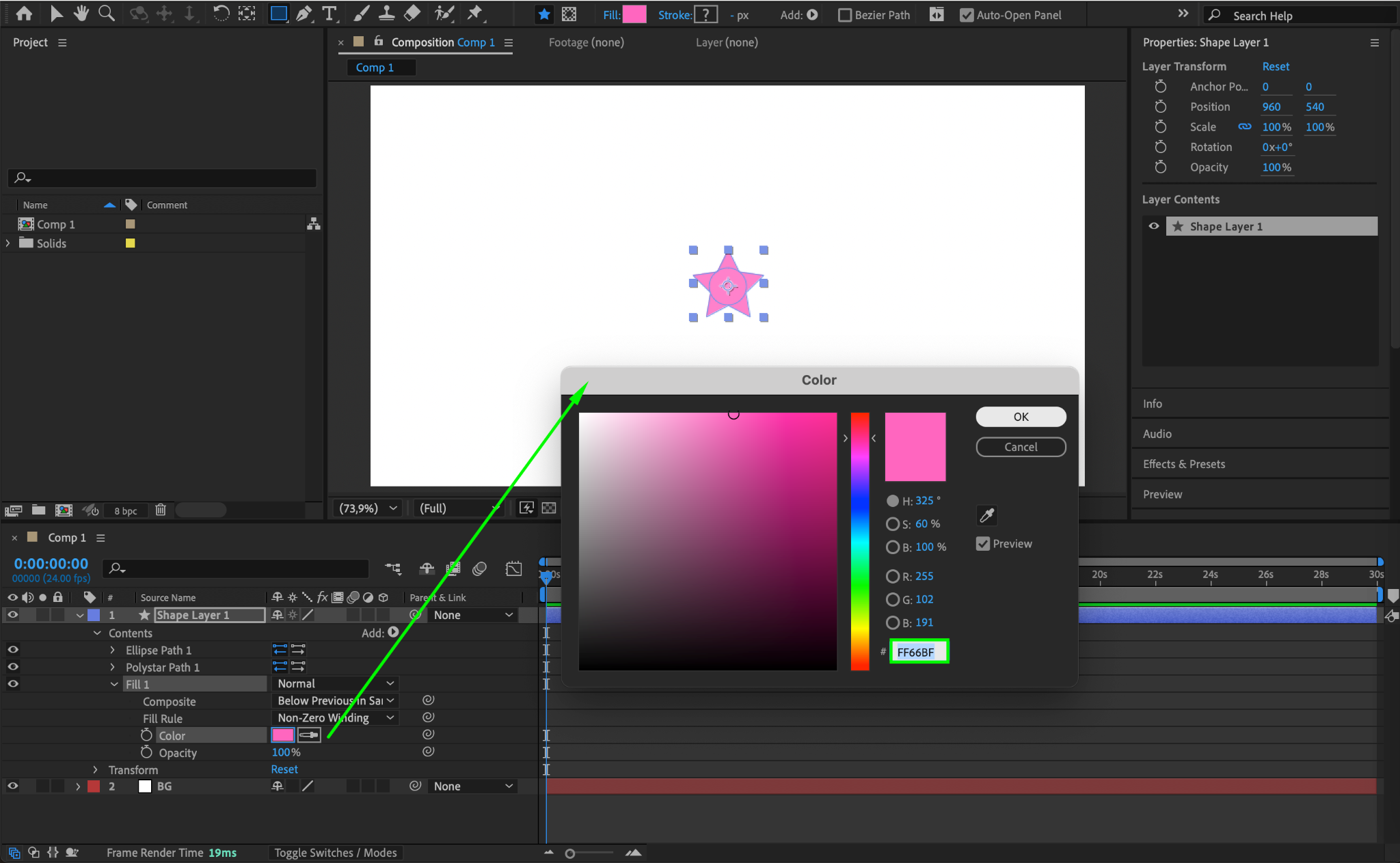
Task: Expand the Polystar Path 1 group
Action: point(113,667)
